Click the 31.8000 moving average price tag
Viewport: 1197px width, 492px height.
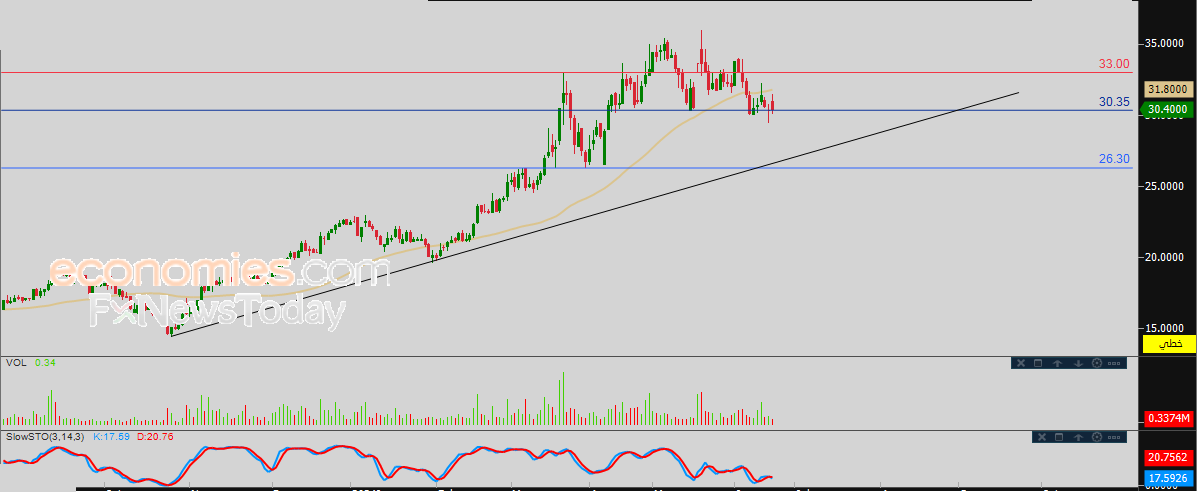[x=1167, y=89]
